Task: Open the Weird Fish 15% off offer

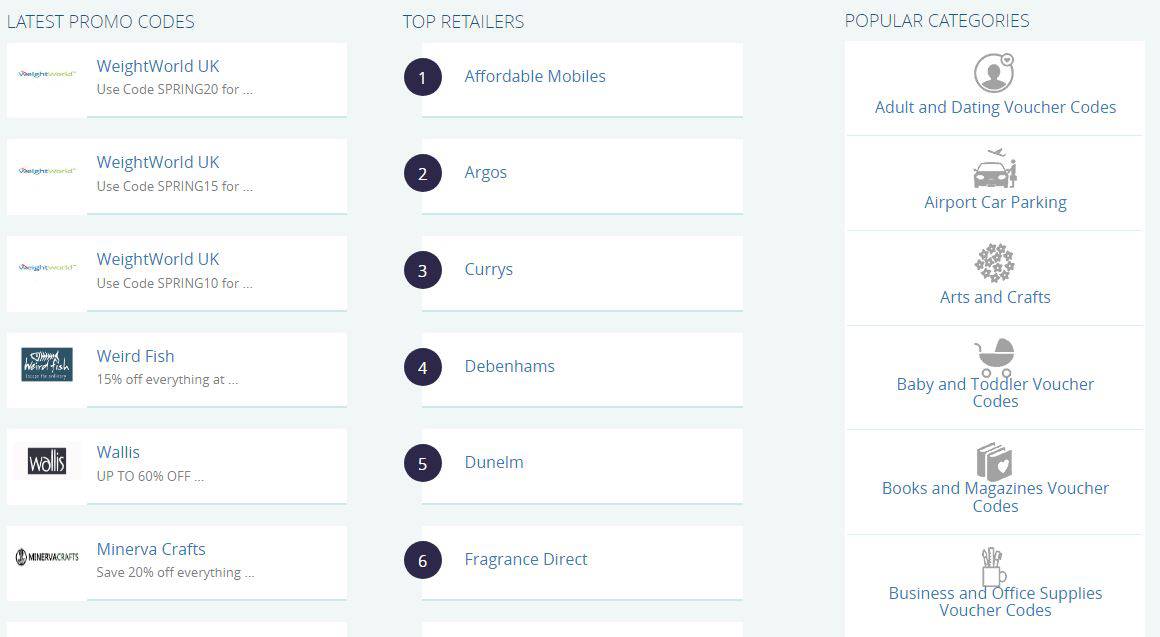Action: 136,356
